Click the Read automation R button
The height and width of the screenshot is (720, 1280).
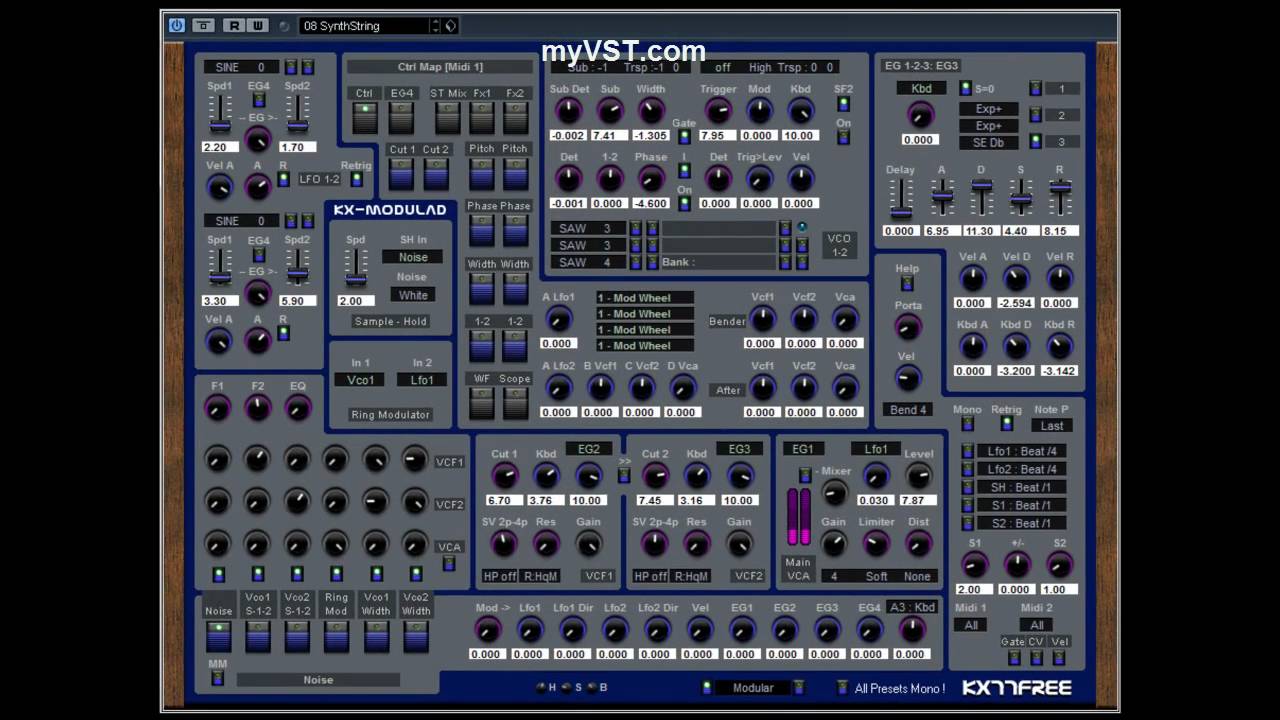tap(234, 26)
